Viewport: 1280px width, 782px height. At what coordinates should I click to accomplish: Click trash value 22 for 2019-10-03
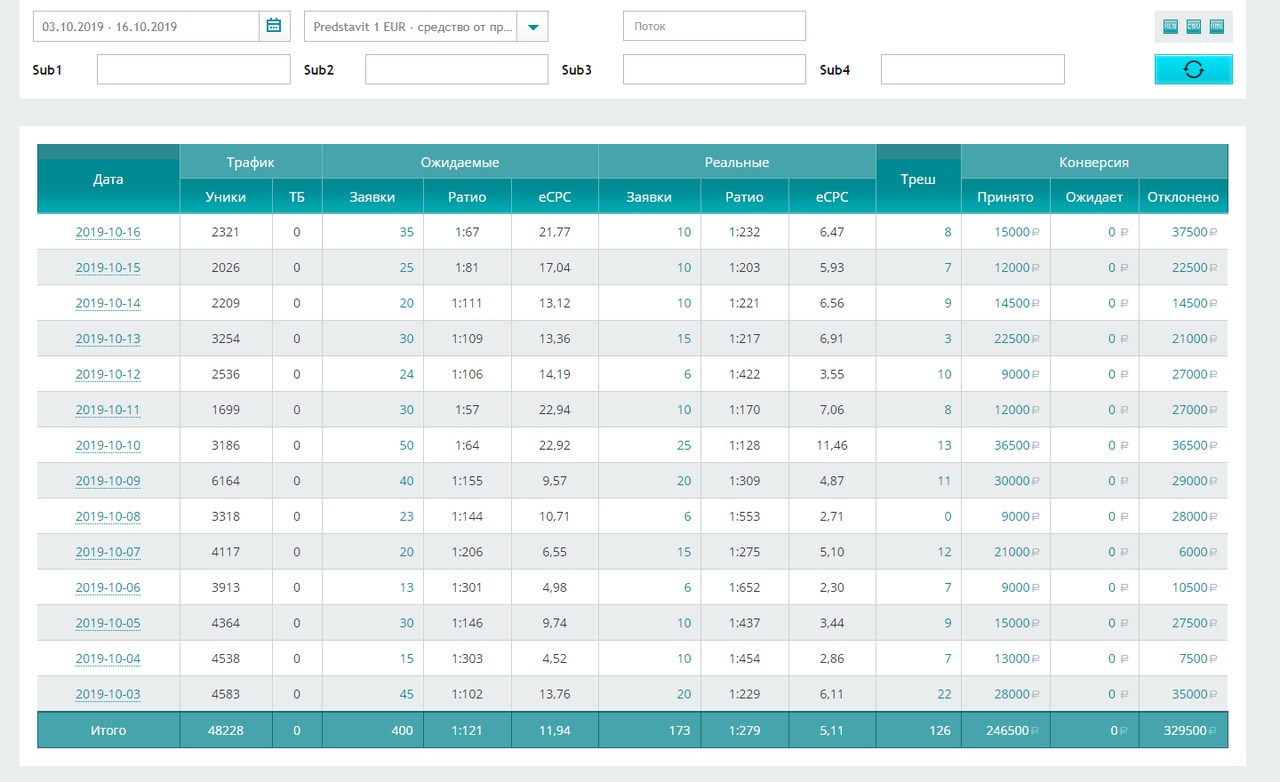coord(944,694)
